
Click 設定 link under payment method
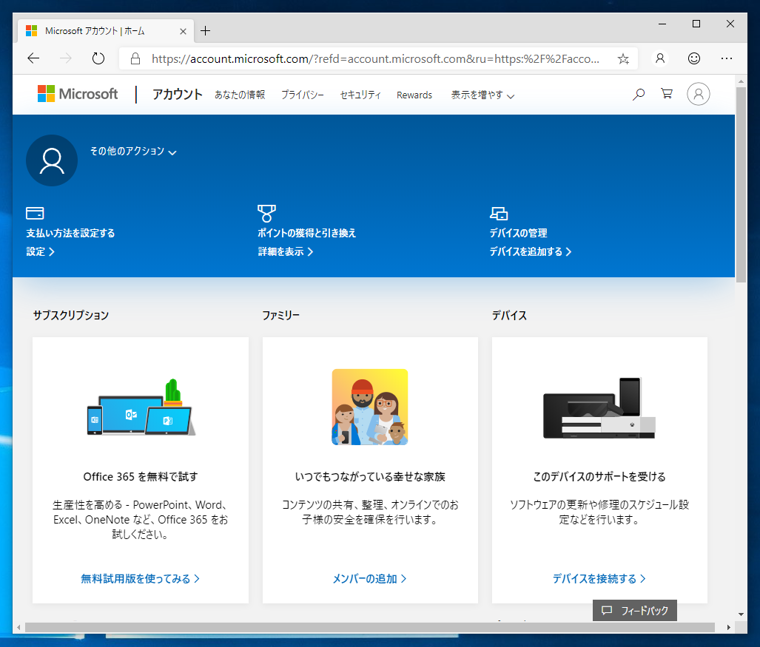coord(40,252)
